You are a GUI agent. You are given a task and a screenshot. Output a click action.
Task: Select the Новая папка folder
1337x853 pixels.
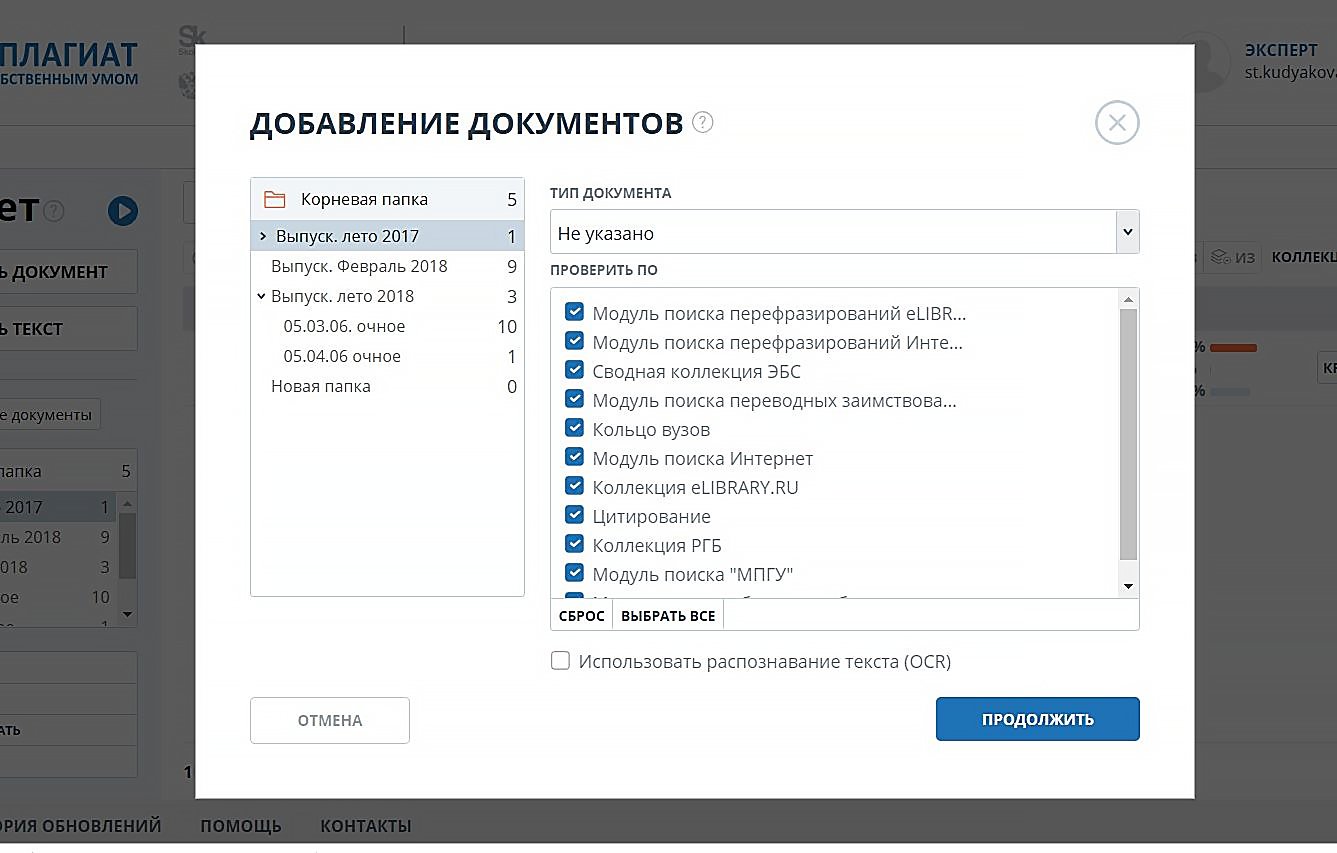click(387, 386)
